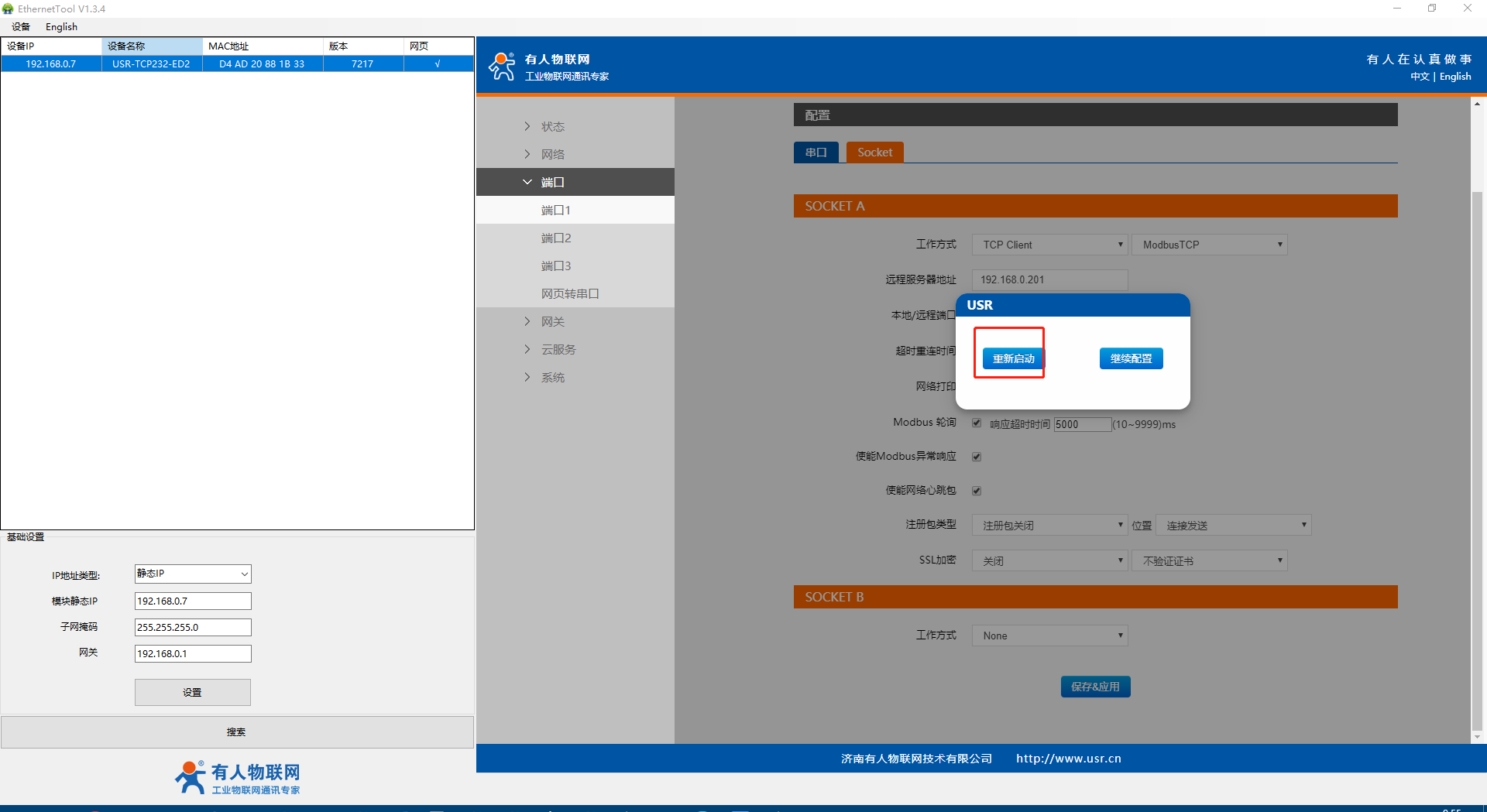
Task: Switch to the 串口 tab
Action: pyautogui.click(x=816, y=152)
